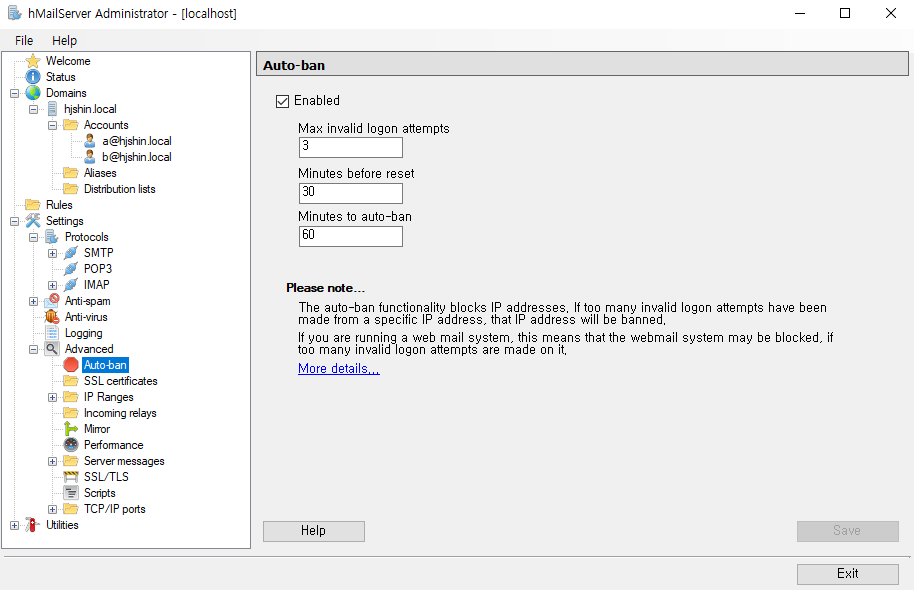Collapse the Advanced tree node
This screenshot has width=914, height=590.
[33, 349]
